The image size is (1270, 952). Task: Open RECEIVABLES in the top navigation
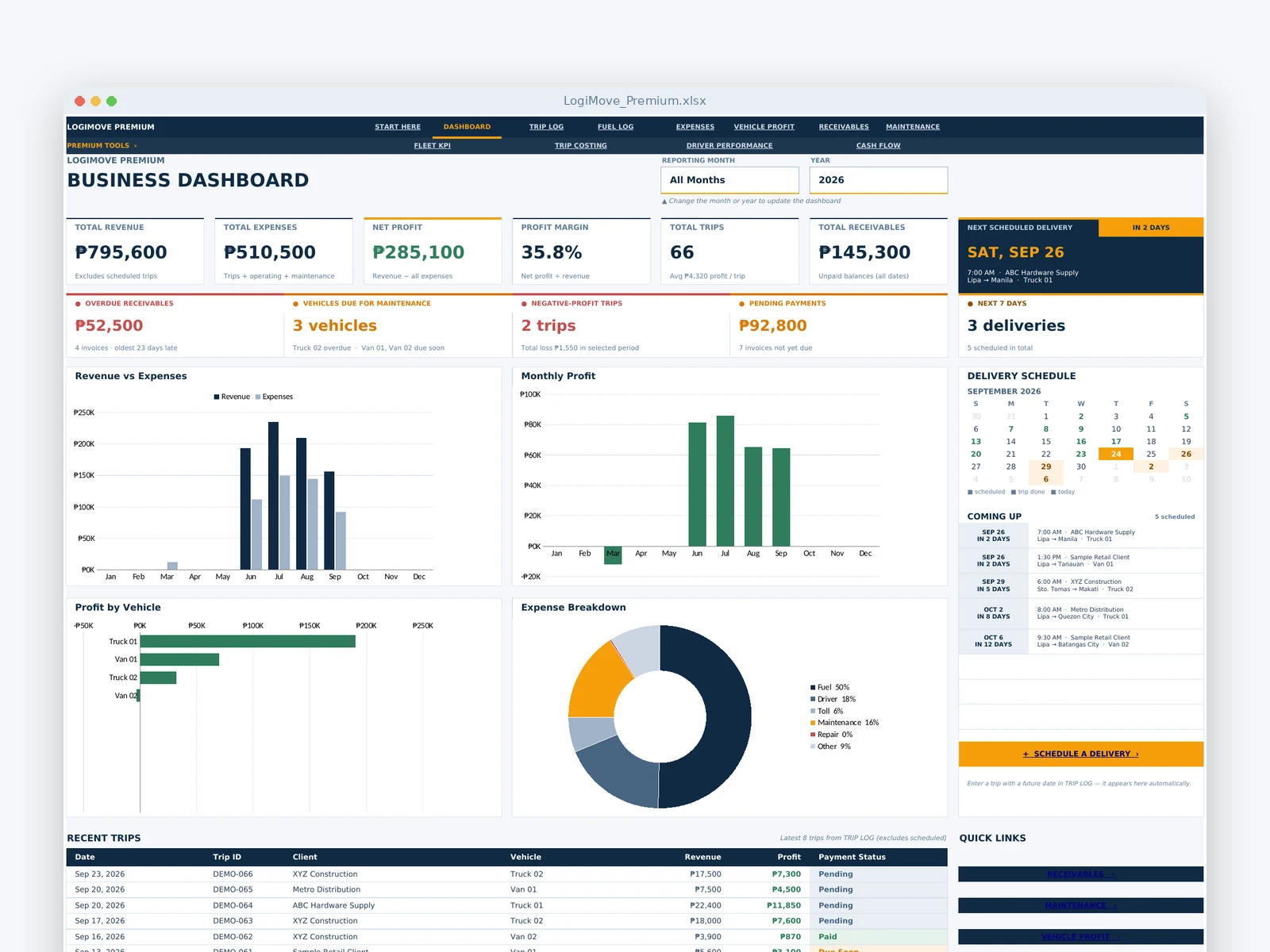pos(844,127)
